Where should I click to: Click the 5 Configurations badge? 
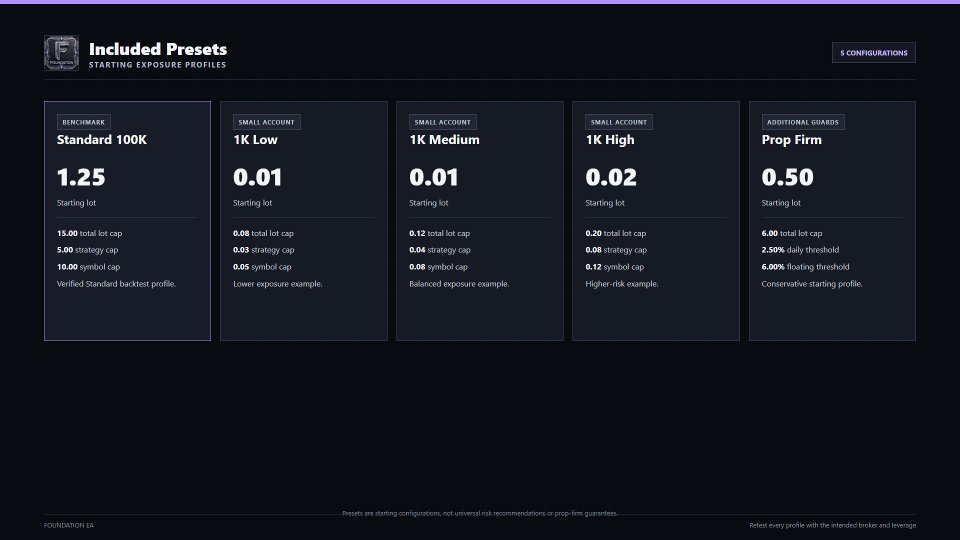point(874,53)
